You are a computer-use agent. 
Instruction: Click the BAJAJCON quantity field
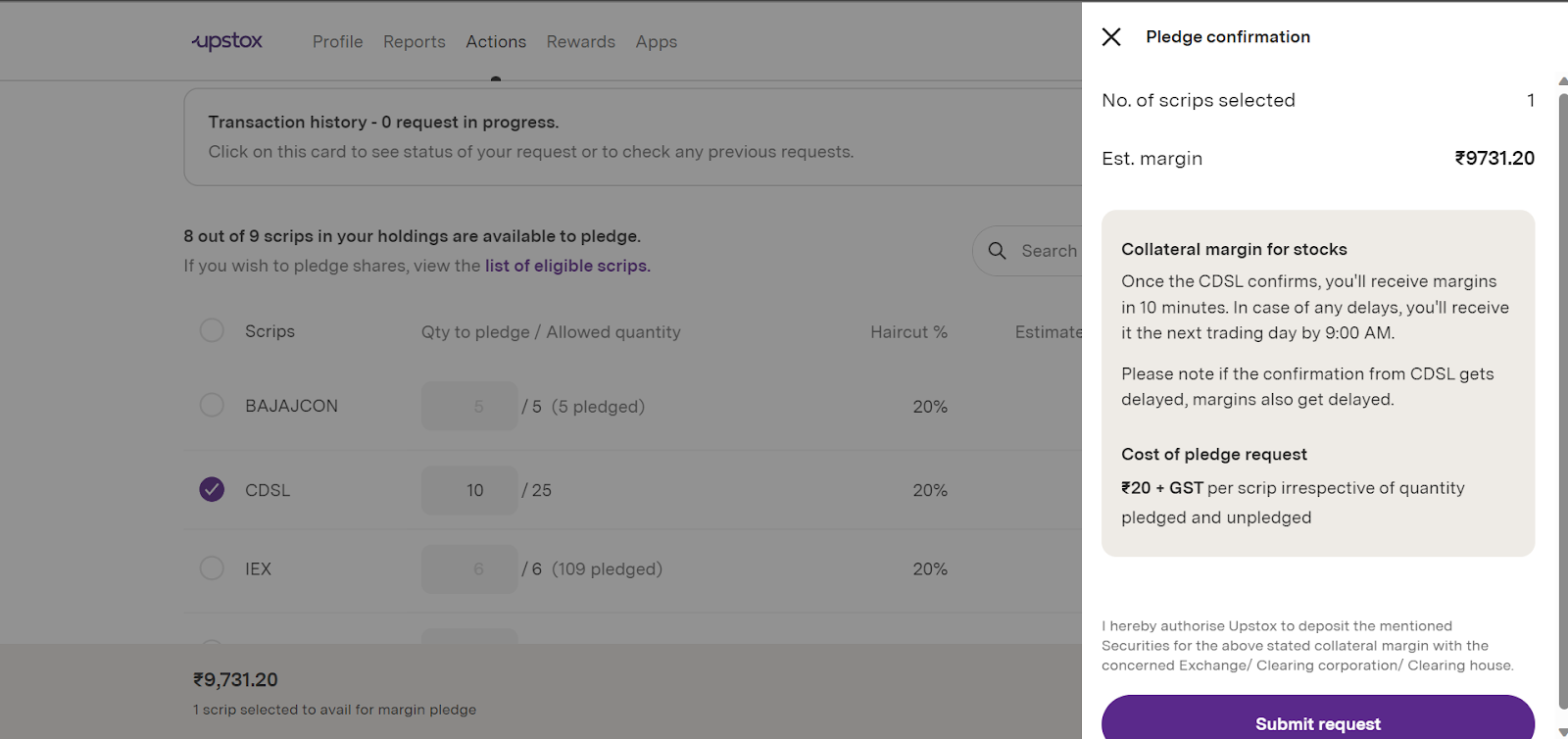(x=469, y=406)
